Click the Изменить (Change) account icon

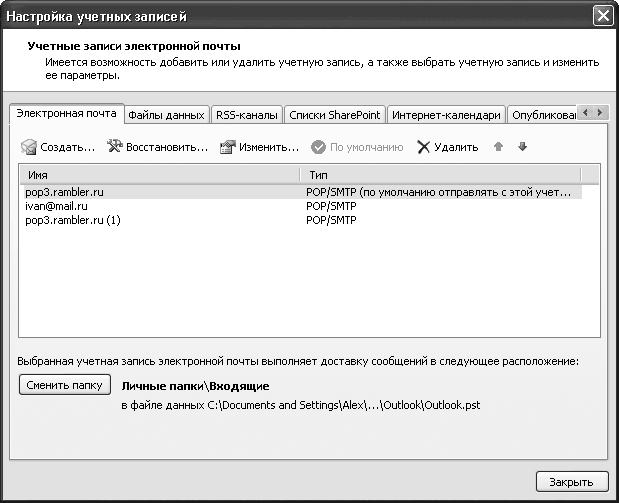227,147
